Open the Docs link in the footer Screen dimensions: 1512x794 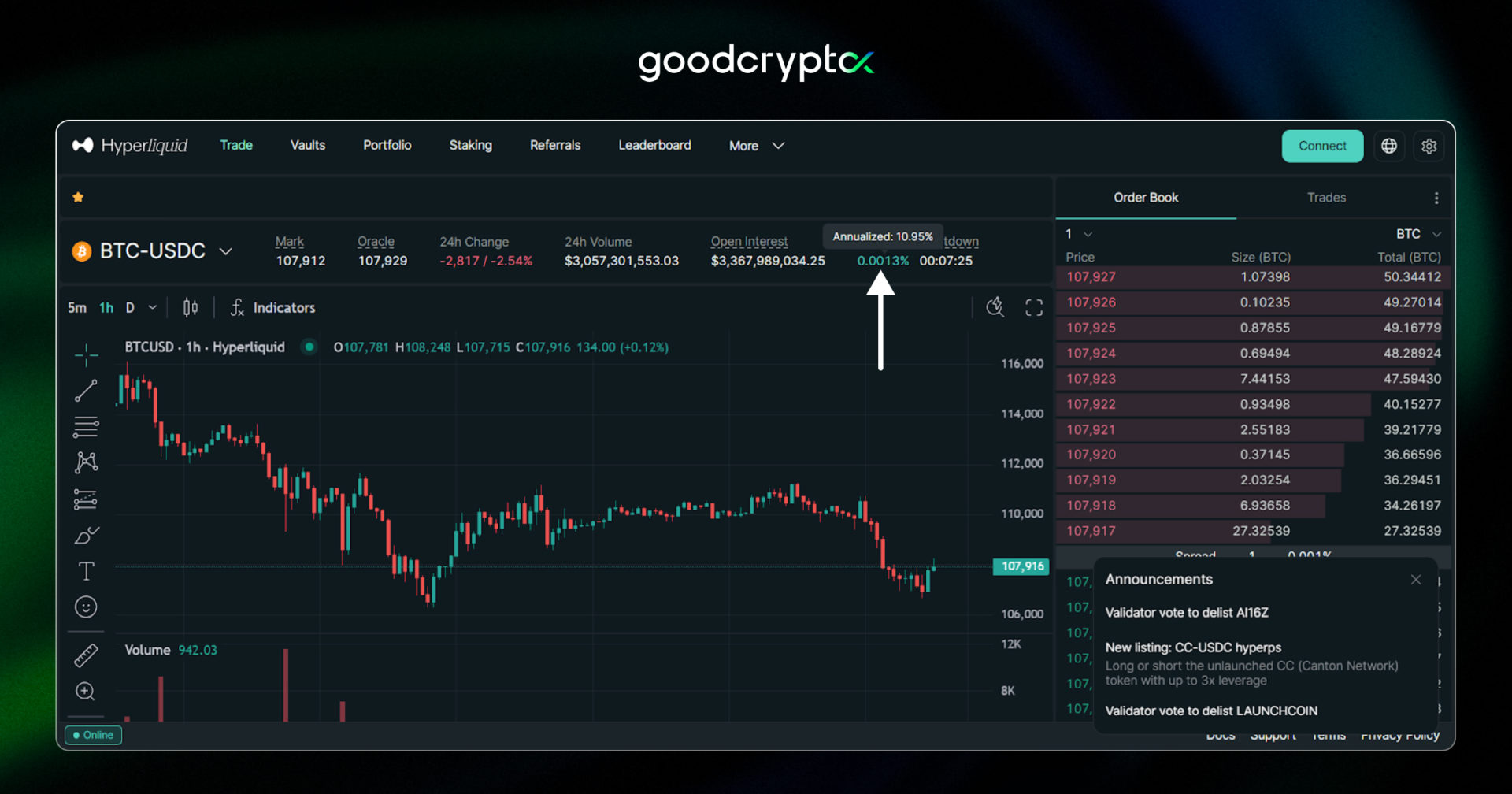pos(1220,735)
